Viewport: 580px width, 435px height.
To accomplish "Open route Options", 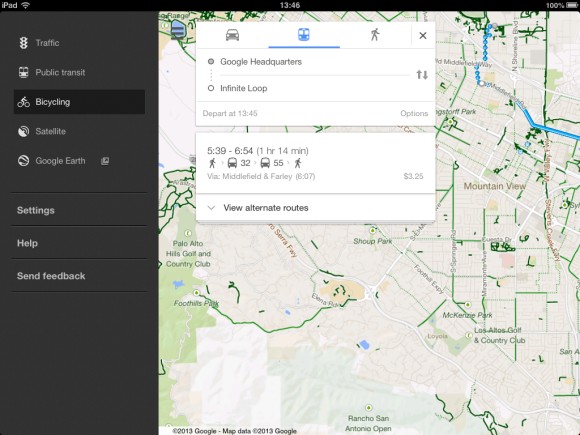I will coord(414,114).
